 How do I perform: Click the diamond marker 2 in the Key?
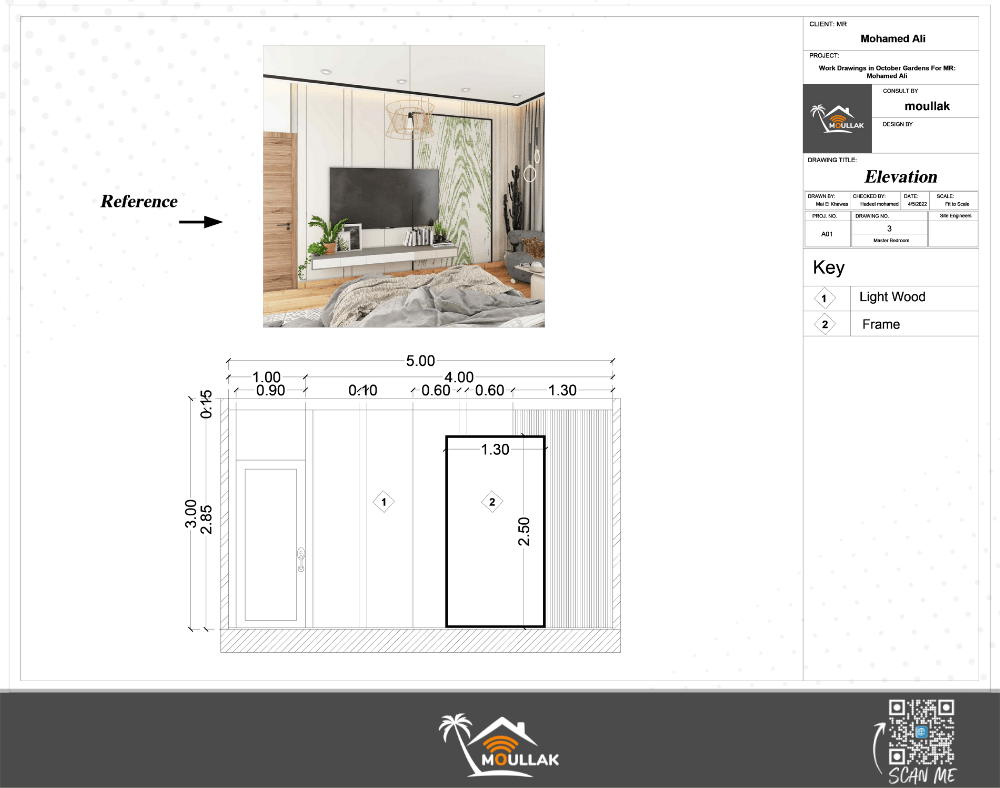pyautogui.click(x=824, y=324)
